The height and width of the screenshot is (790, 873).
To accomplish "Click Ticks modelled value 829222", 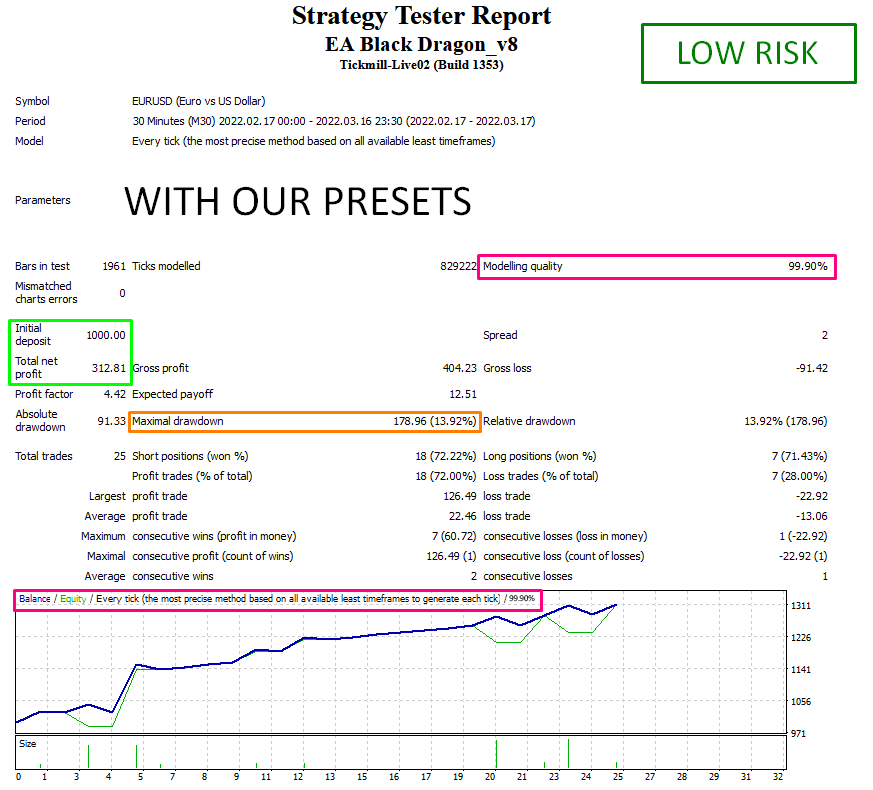I will click(x=458, y=266).
